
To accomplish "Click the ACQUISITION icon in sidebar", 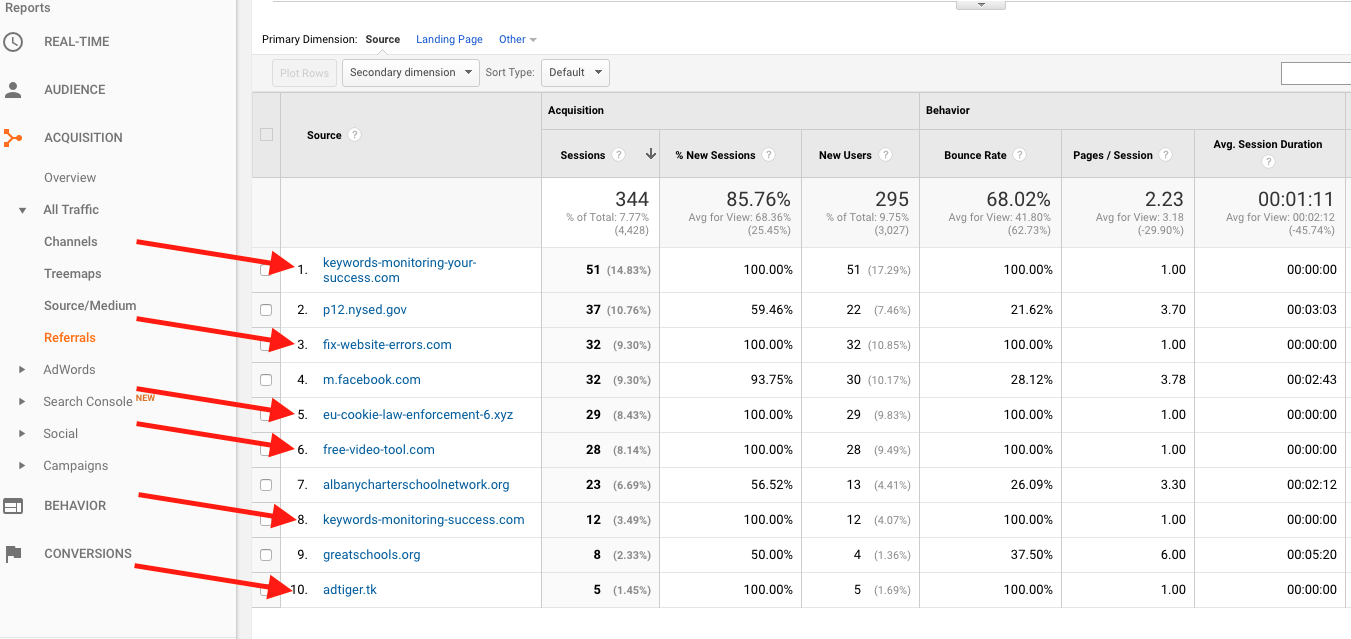I will click(14, 137).
